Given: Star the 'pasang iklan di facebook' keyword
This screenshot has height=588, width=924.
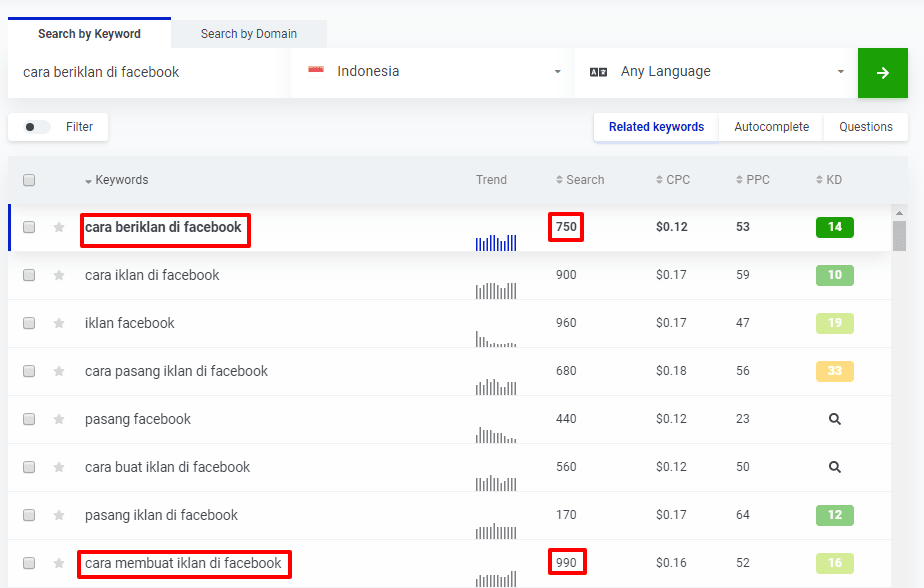Looking at the screenshot, I should click(x=59, y=515).
